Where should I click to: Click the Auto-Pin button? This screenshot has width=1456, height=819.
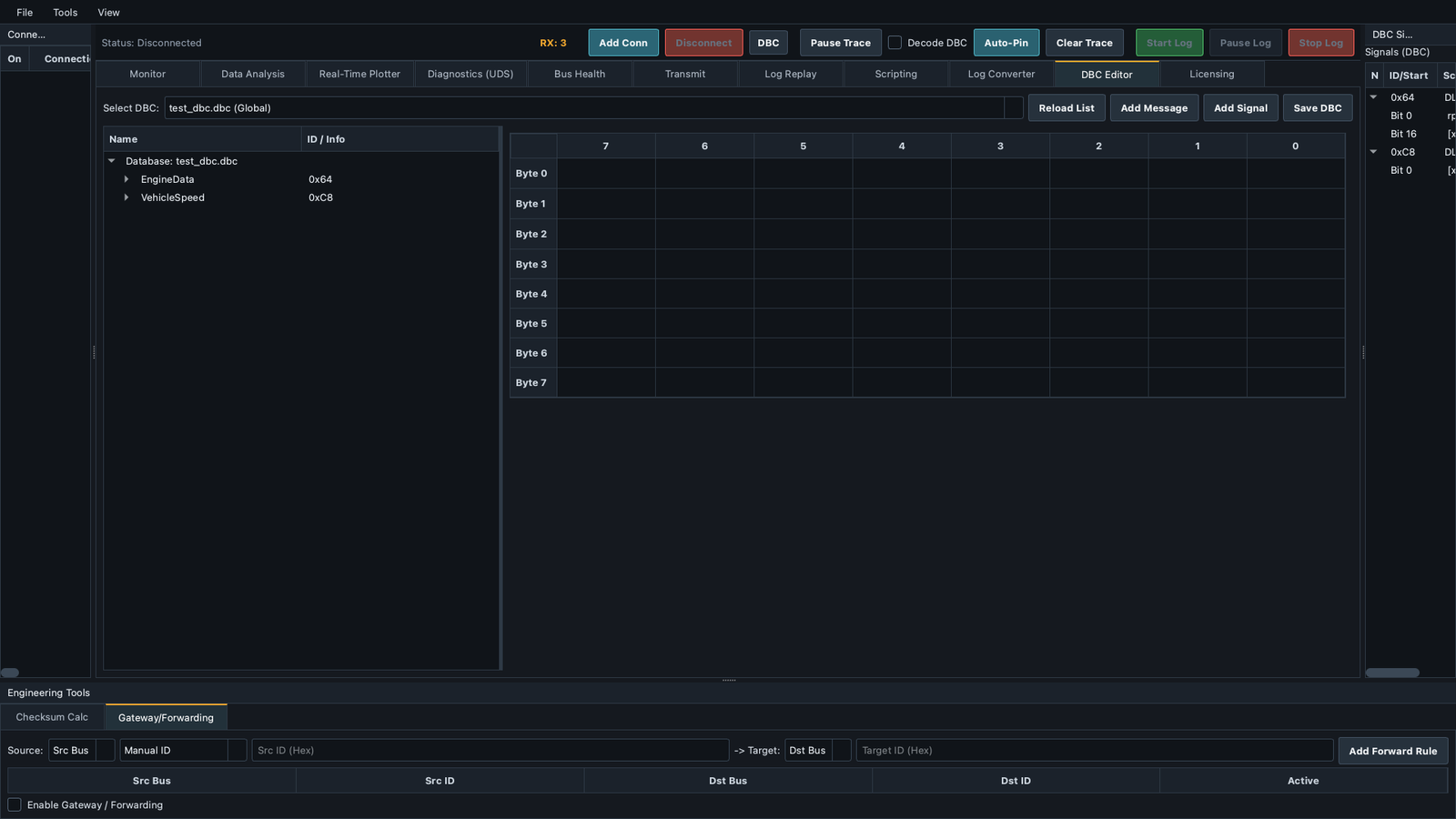(1006, 43)
